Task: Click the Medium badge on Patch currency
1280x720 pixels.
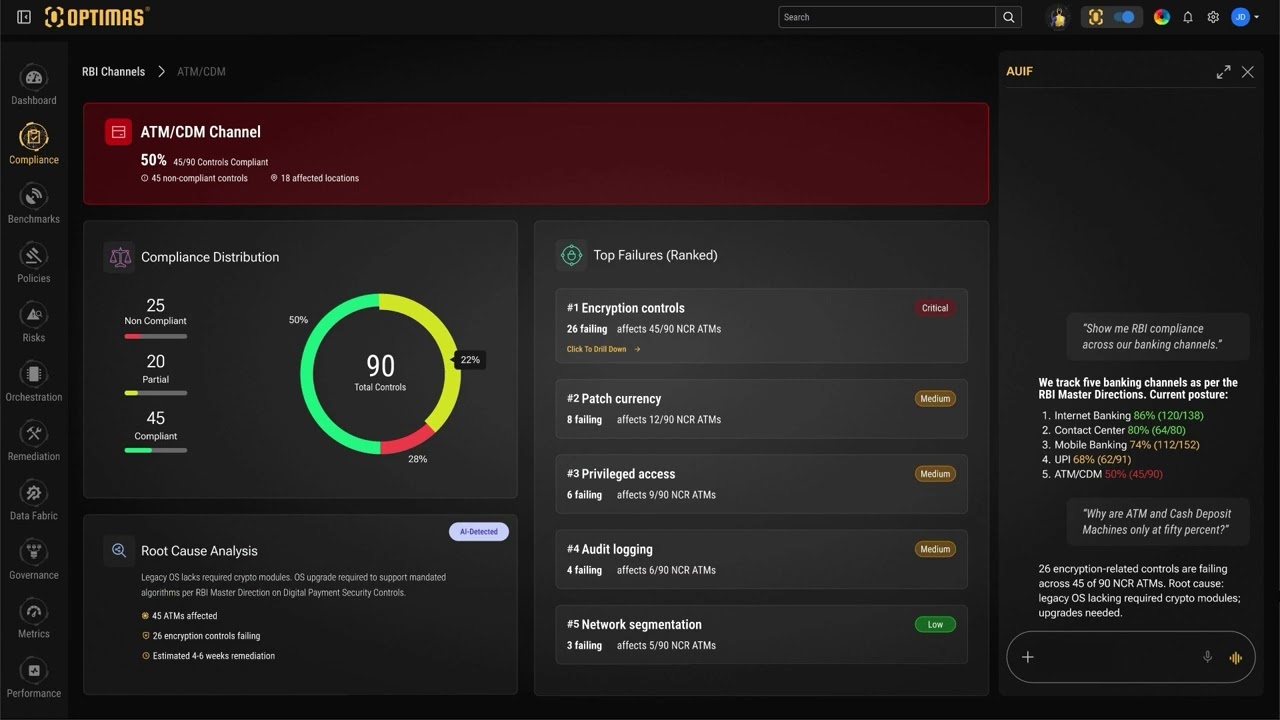Action: 935,398
